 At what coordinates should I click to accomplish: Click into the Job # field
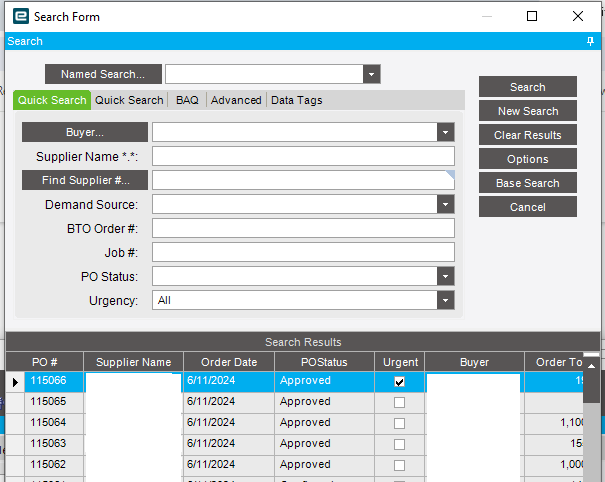click(303, 252)
